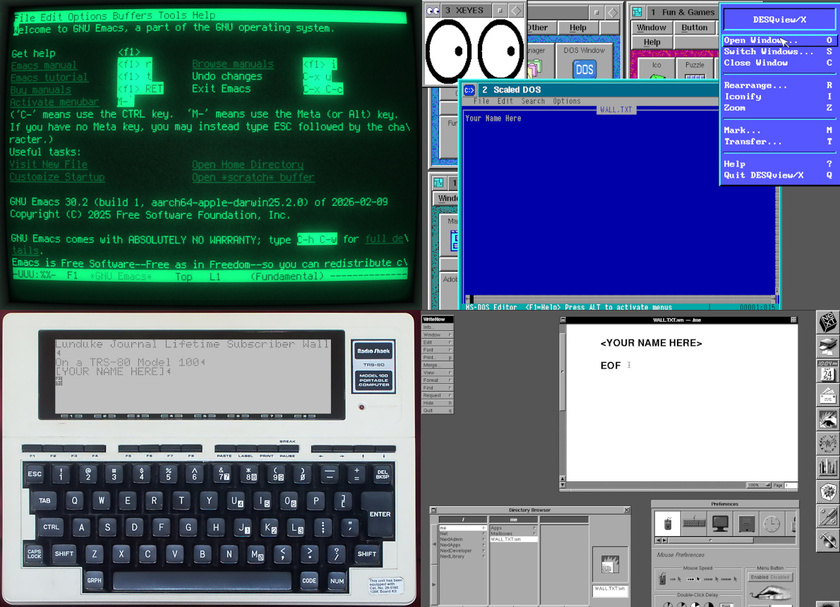840x607 pixels.
Task: Open the Search menu in DOS editor
Action: (532, 101)
